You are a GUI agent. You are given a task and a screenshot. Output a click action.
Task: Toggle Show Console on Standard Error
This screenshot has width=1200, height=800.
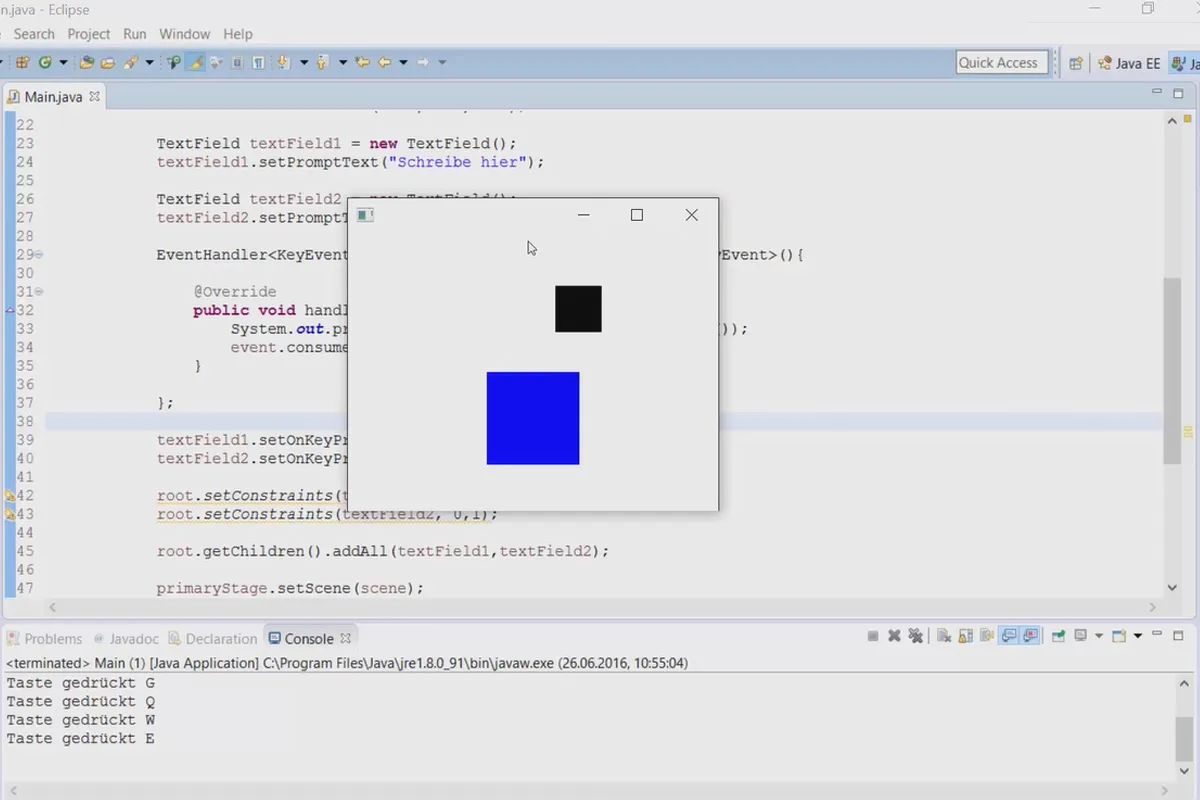(1030, 636)
